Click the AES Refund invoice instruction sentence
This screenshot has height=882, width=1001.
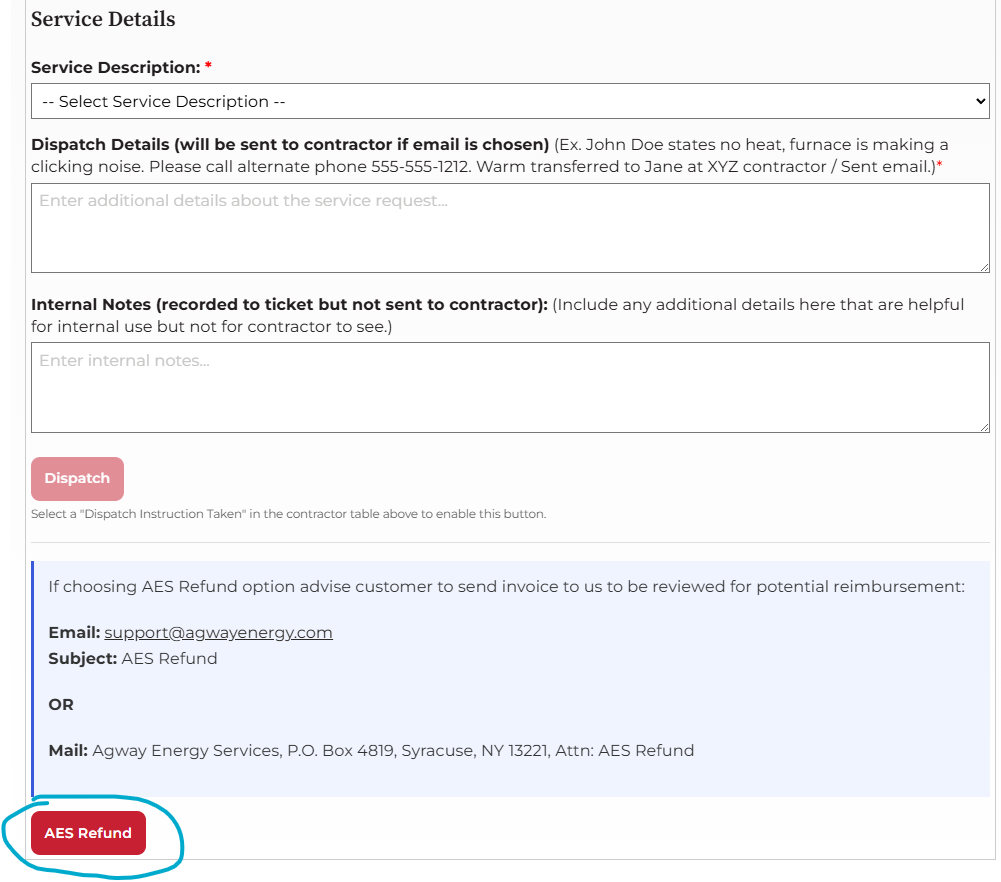[x=506, y=586]
